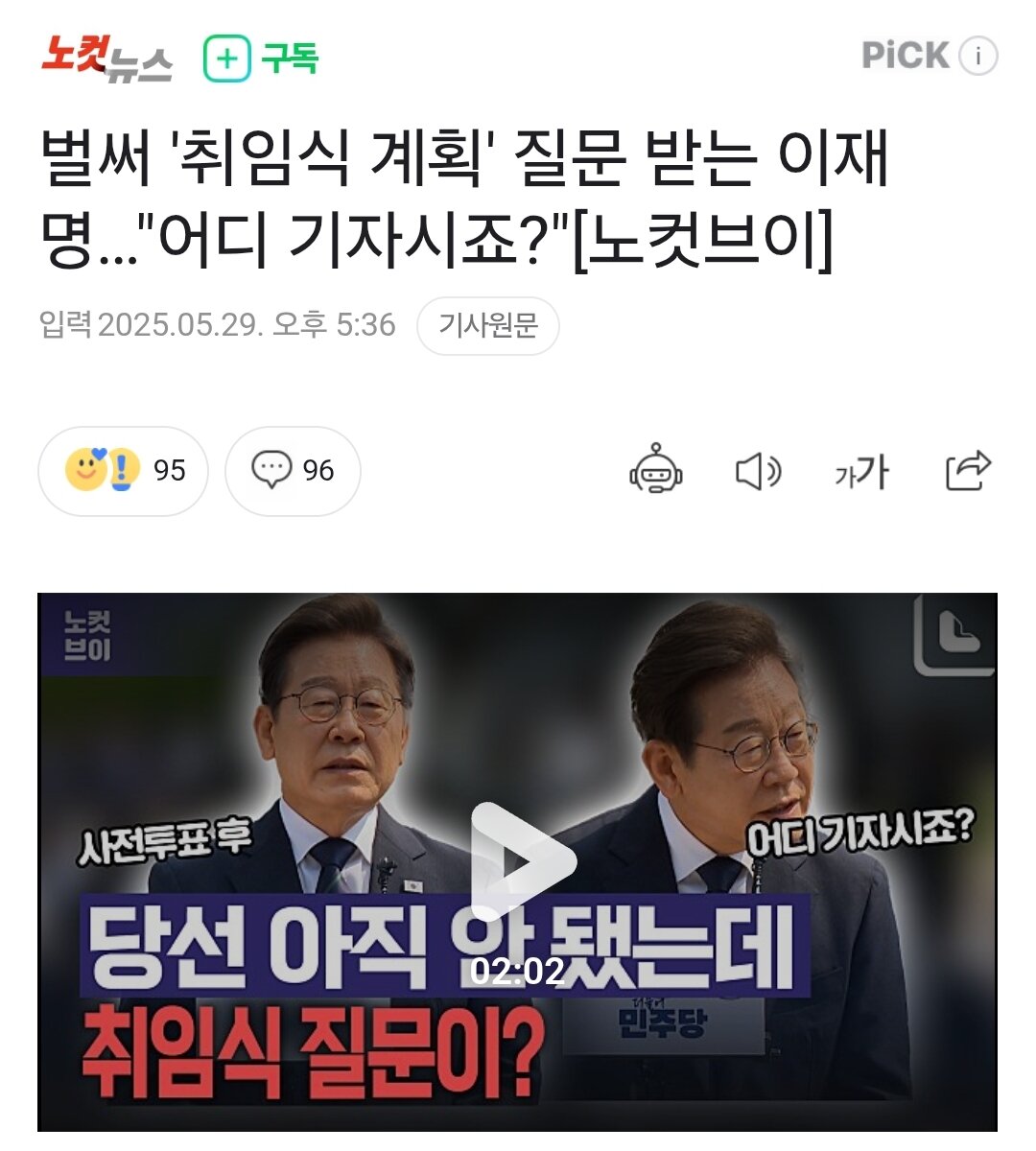Screen dimensions: 1036x1151
Task: Tap the green plus subscribe icon
Action: click(226, 59)
